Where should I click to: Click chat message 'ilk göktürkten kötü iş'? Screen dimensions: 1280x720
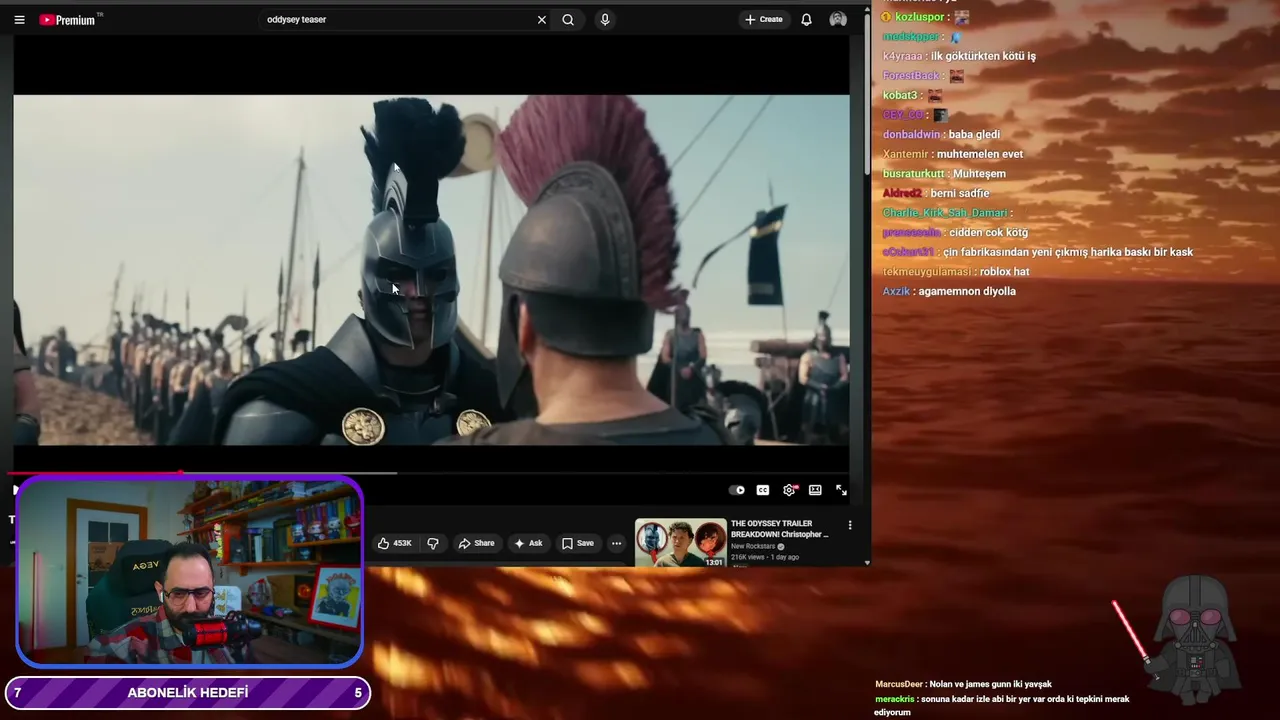coord(983,56)
